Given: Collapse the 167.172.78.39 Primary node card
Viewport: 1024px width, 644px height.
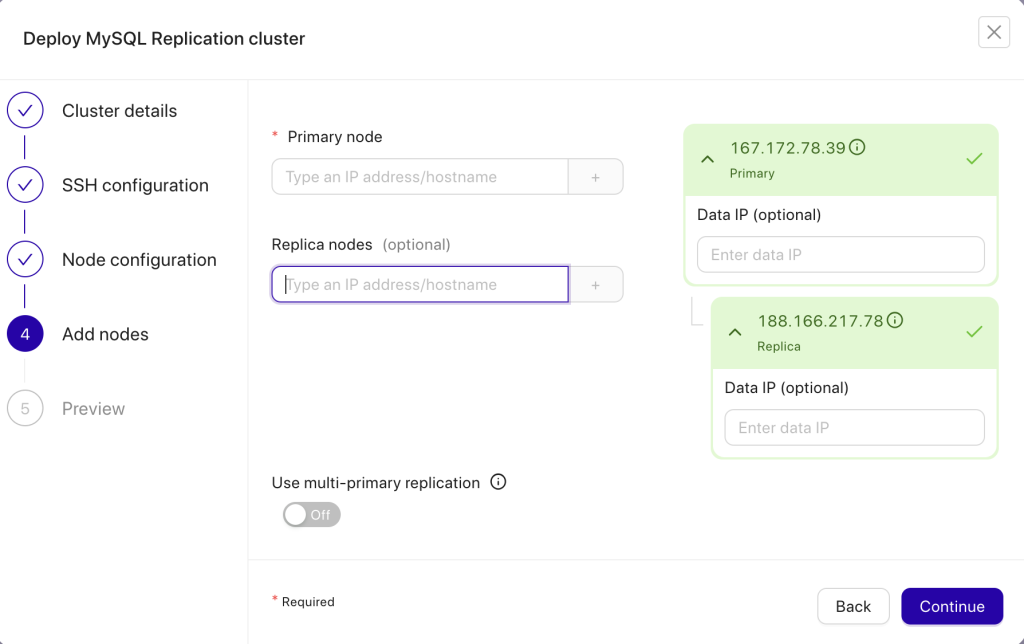Looking at the screenshot, I should (x=707, y=158).
